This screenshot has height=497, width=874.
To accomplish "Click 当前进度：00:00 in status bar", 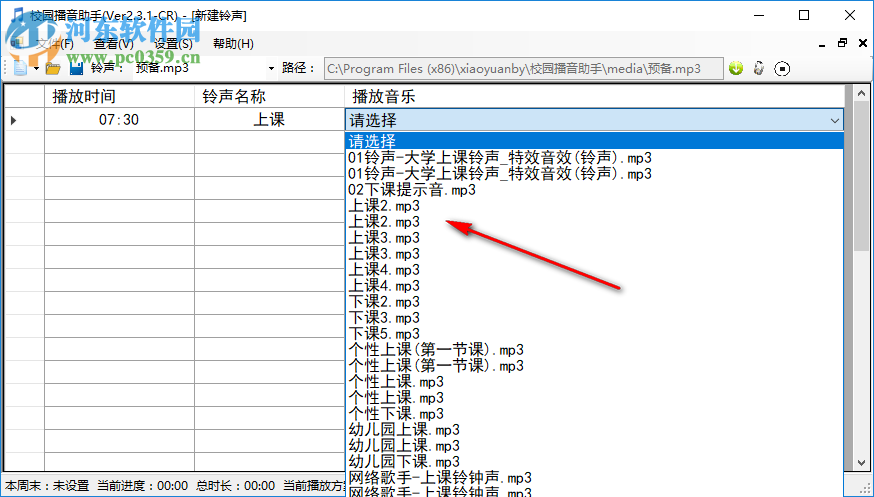I will [143, 486].
